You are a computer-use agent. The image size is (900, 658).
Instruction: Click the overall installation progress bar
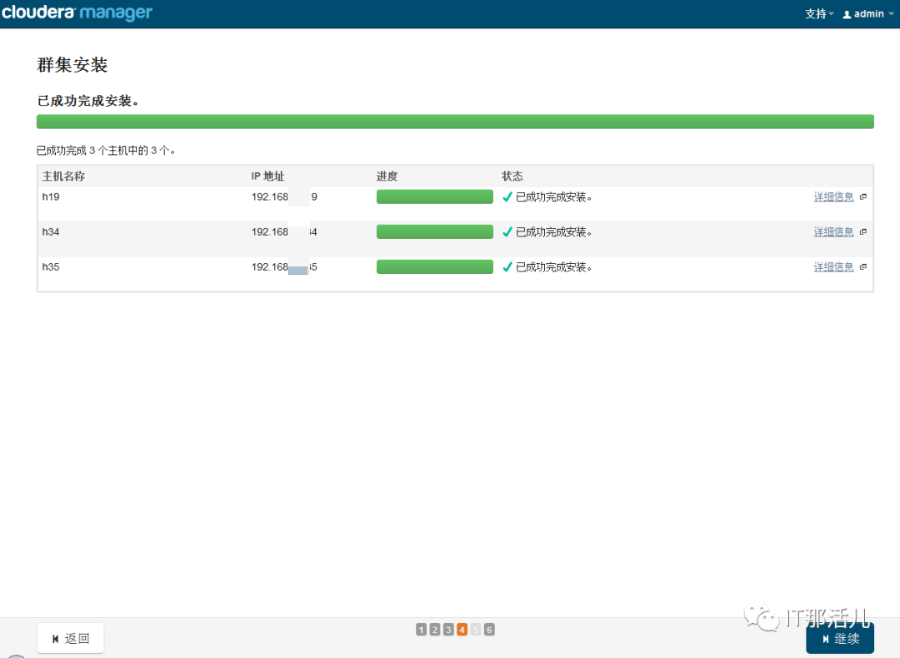coord(455,121)
